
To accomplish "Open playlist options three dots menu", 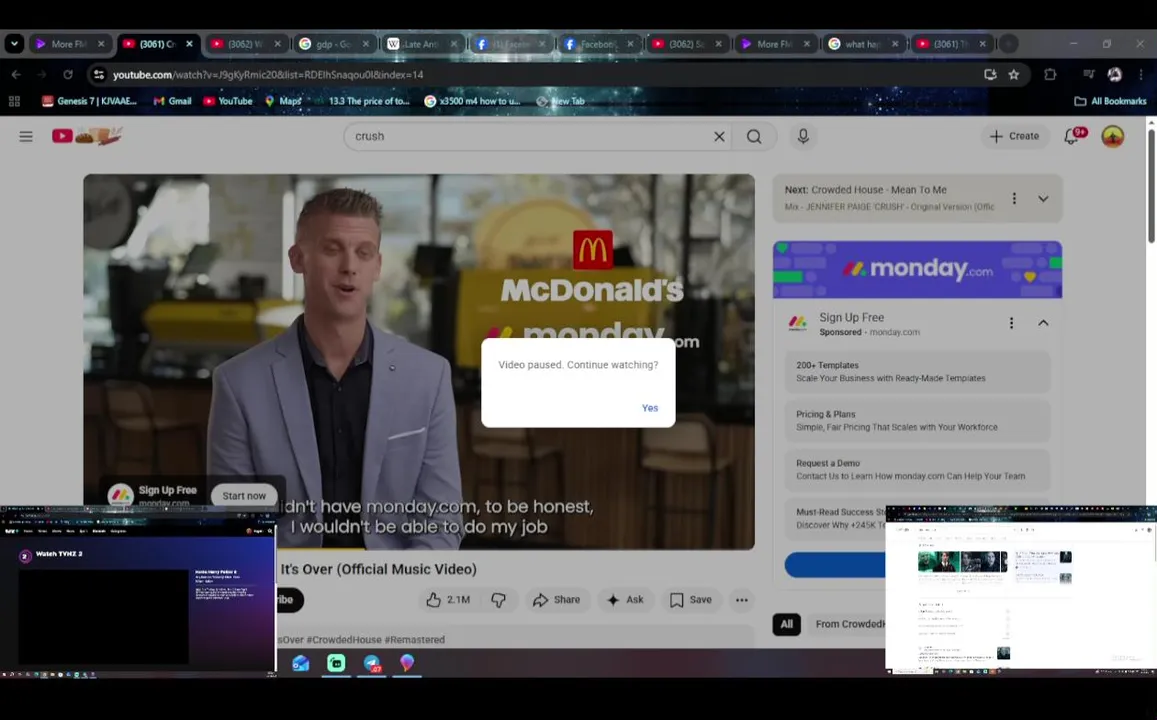I will 1014,198.
